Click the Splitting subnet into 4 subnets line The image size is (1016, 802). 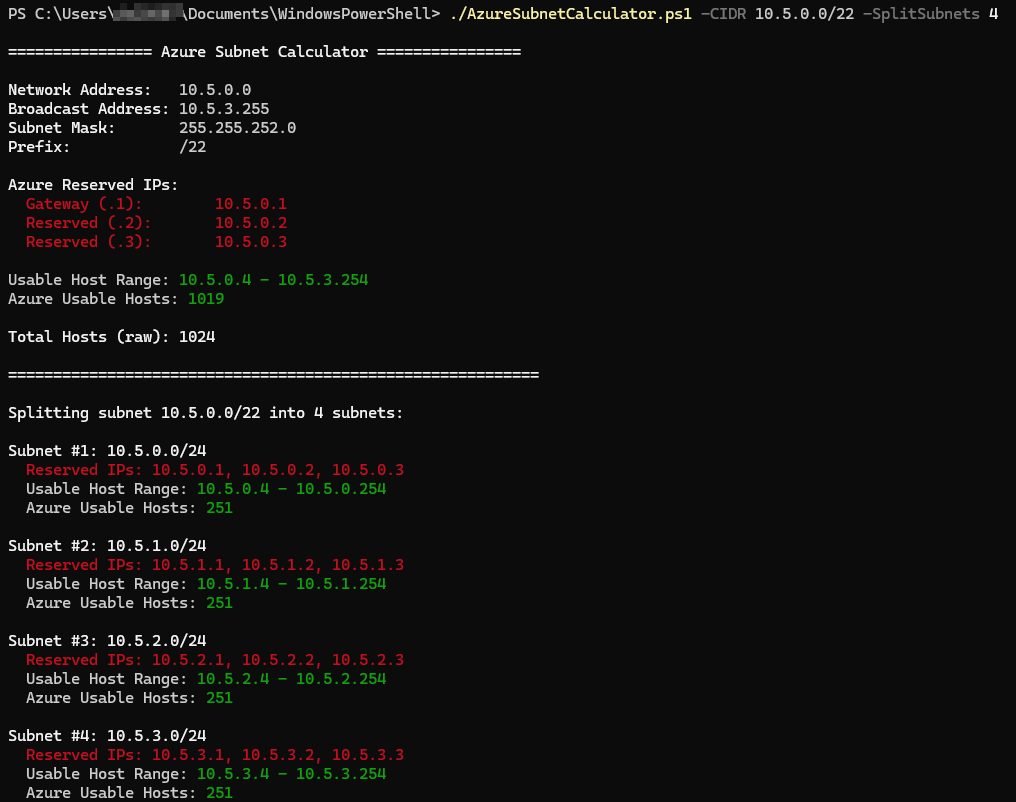[205, 413]
